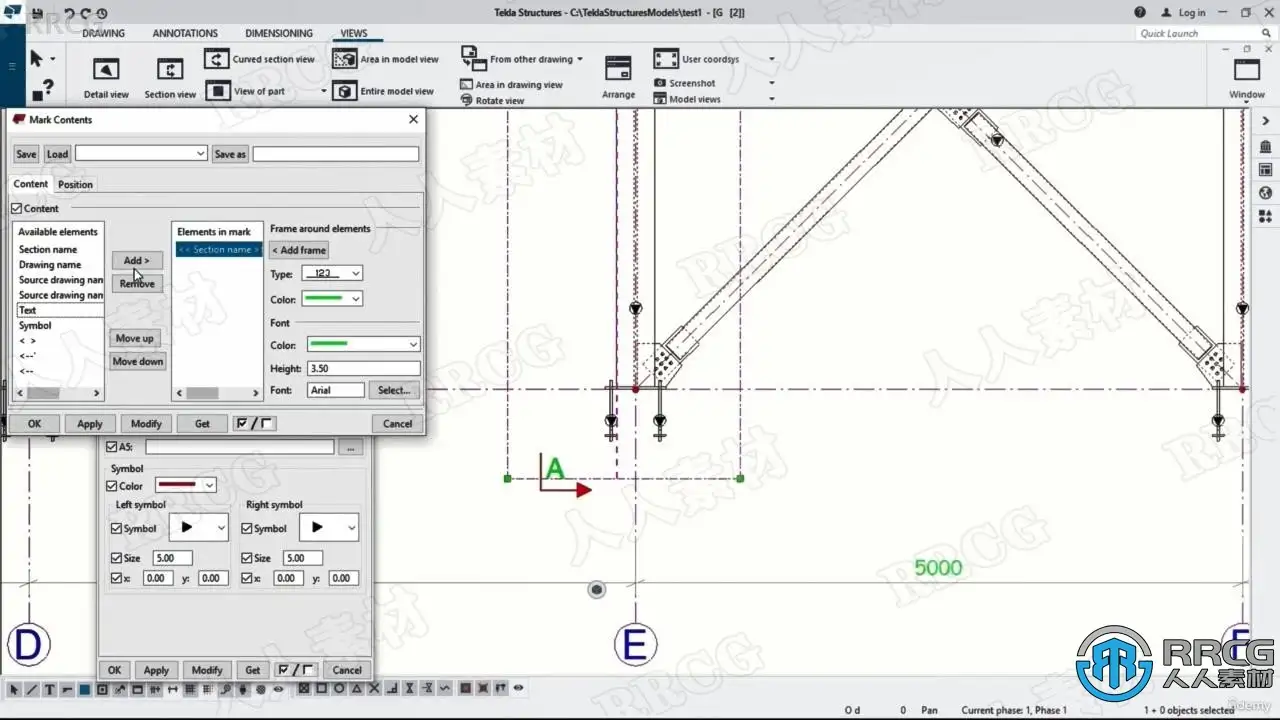Open the frame Color dropdown
Screen dimensions: 1280x720
click(330, 299)
